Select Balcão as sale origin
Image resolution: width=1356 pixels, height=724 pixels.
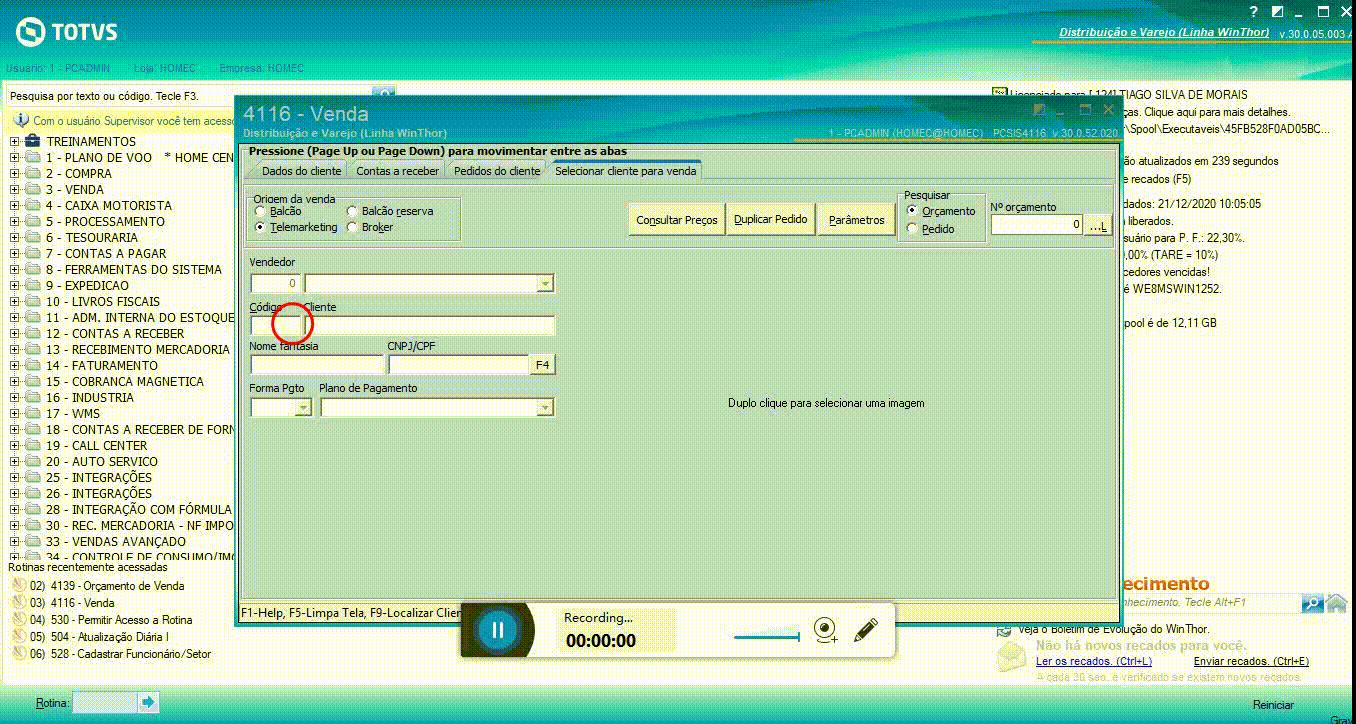pos(261,211)
